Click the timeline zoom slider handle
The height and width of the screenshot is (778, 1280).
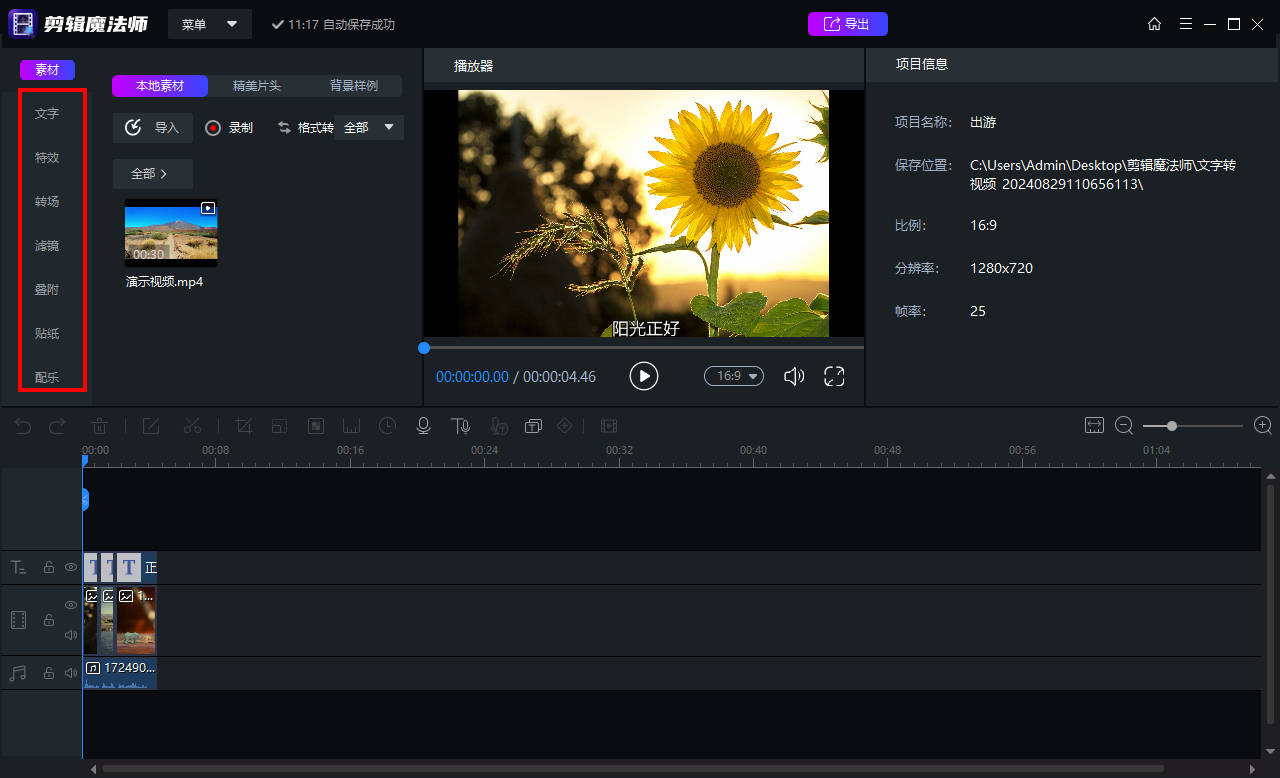tap(1171, 426)
